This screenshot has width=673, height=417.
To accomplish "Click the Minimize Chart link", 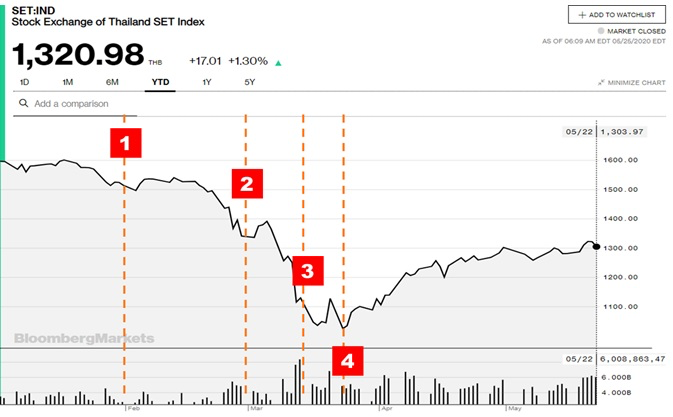I will pyautogui.click(x=631, y=82).
